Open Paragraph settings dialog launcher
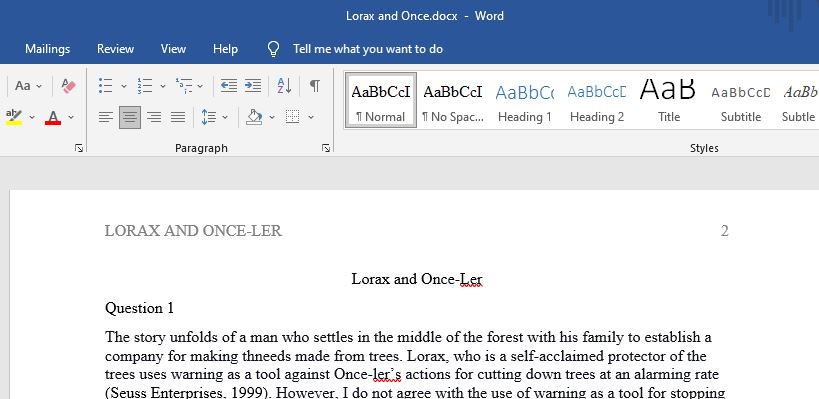Screen dimensions: 819x399 [326, 148]
